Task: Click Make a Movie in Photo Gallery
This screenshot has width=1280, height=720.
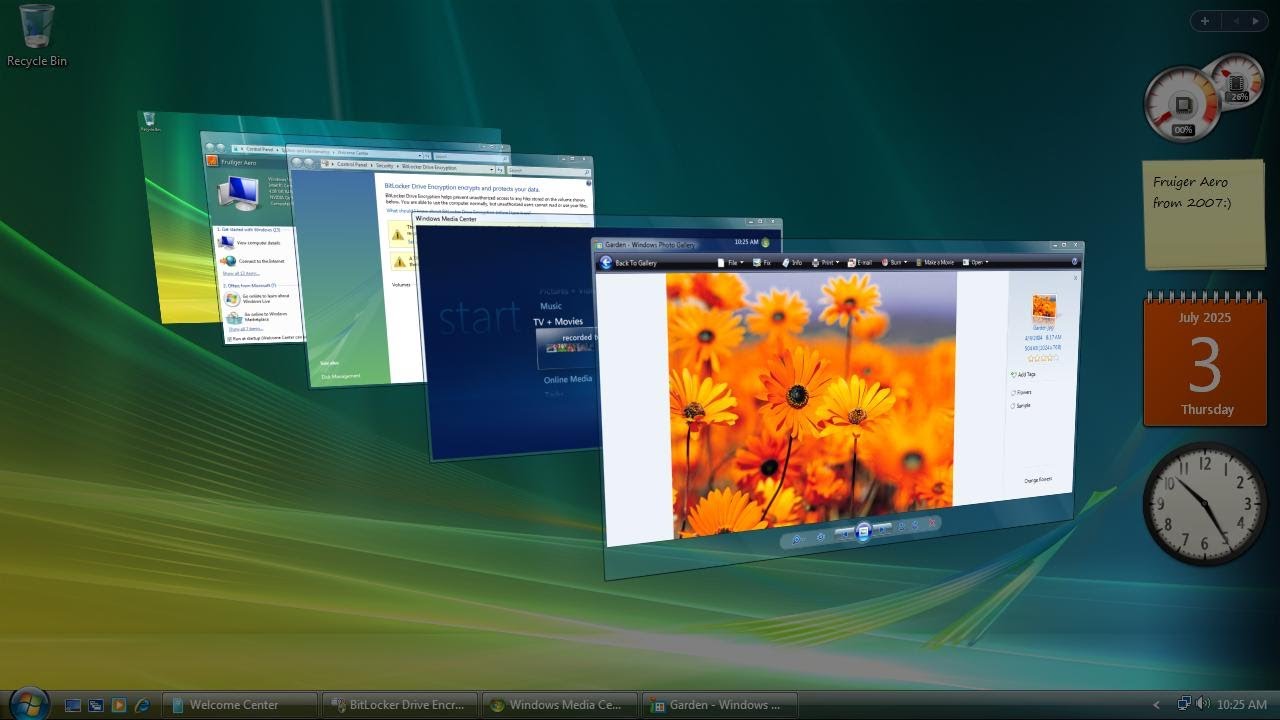Action: pos(934,262)
